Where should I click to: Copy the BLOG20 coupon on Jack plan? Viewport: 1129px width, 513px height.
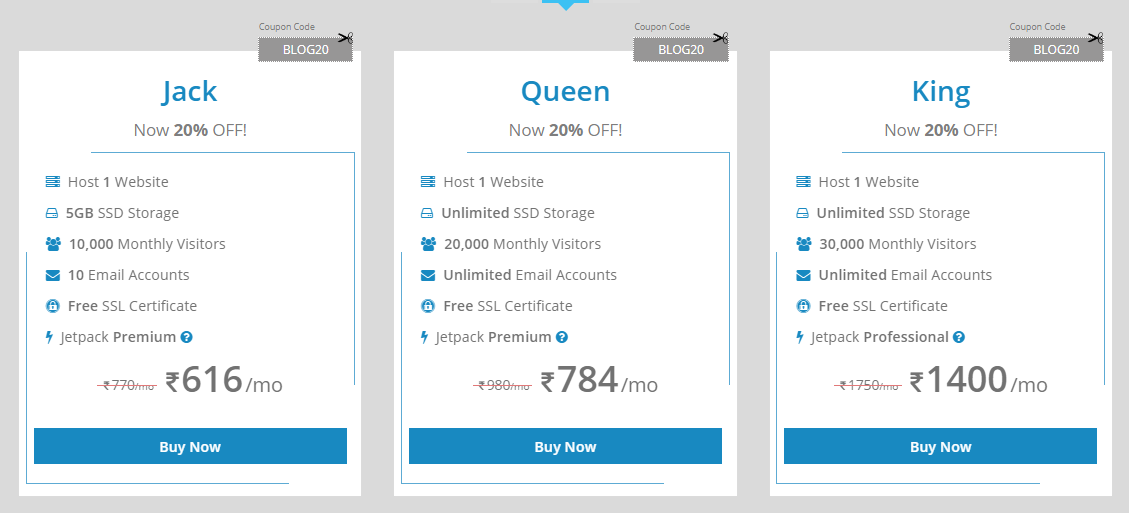pos(306,50)
